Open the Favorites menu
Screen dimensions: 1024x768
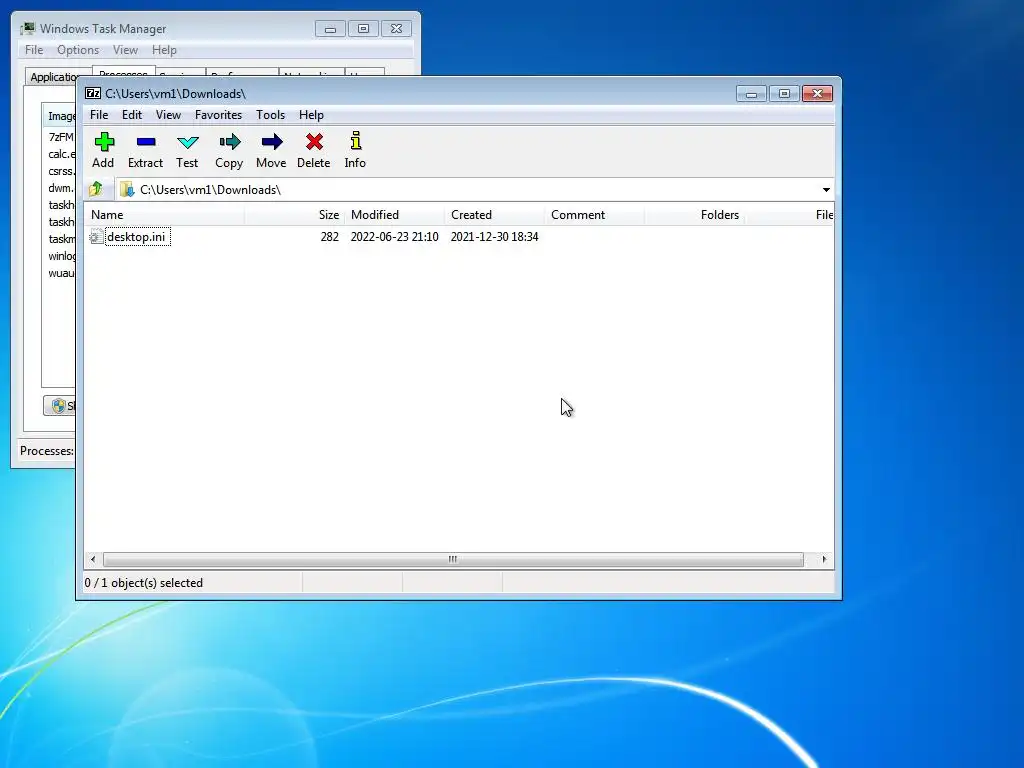218,115
